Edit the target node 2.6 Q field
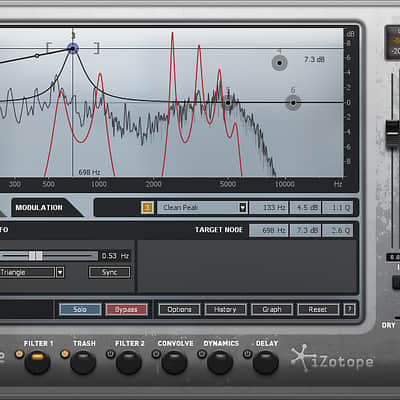Image resolution: width=400 pixels, height=400 pixels. point(338,230)
